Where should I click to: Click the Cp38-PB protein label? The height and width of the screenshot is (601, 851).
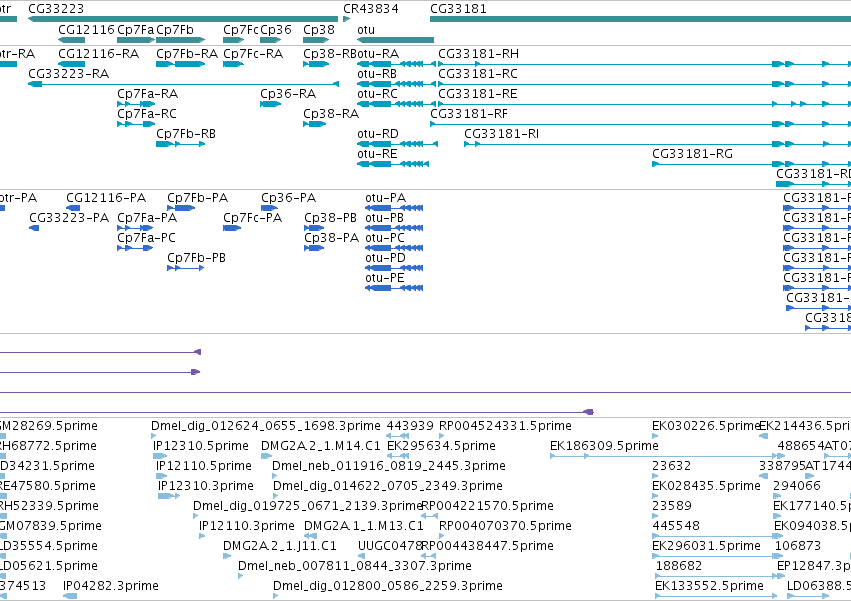point(331,218)
